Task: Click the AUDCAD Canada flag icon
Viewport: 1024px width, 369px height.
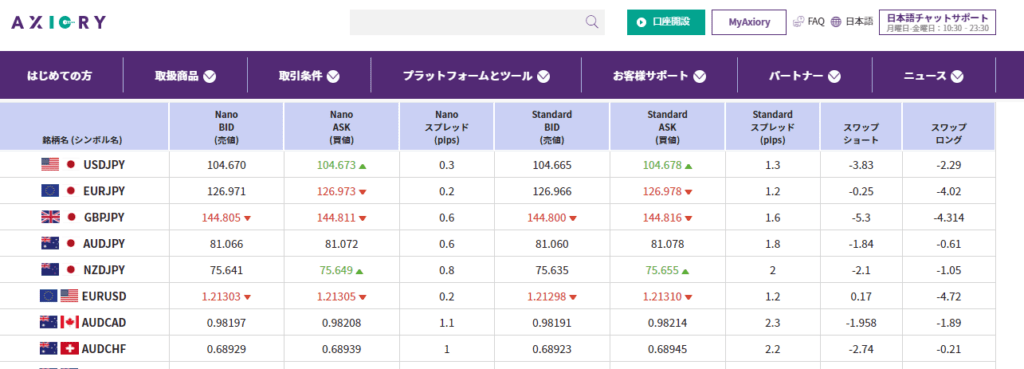Action: tap(69, 323)
